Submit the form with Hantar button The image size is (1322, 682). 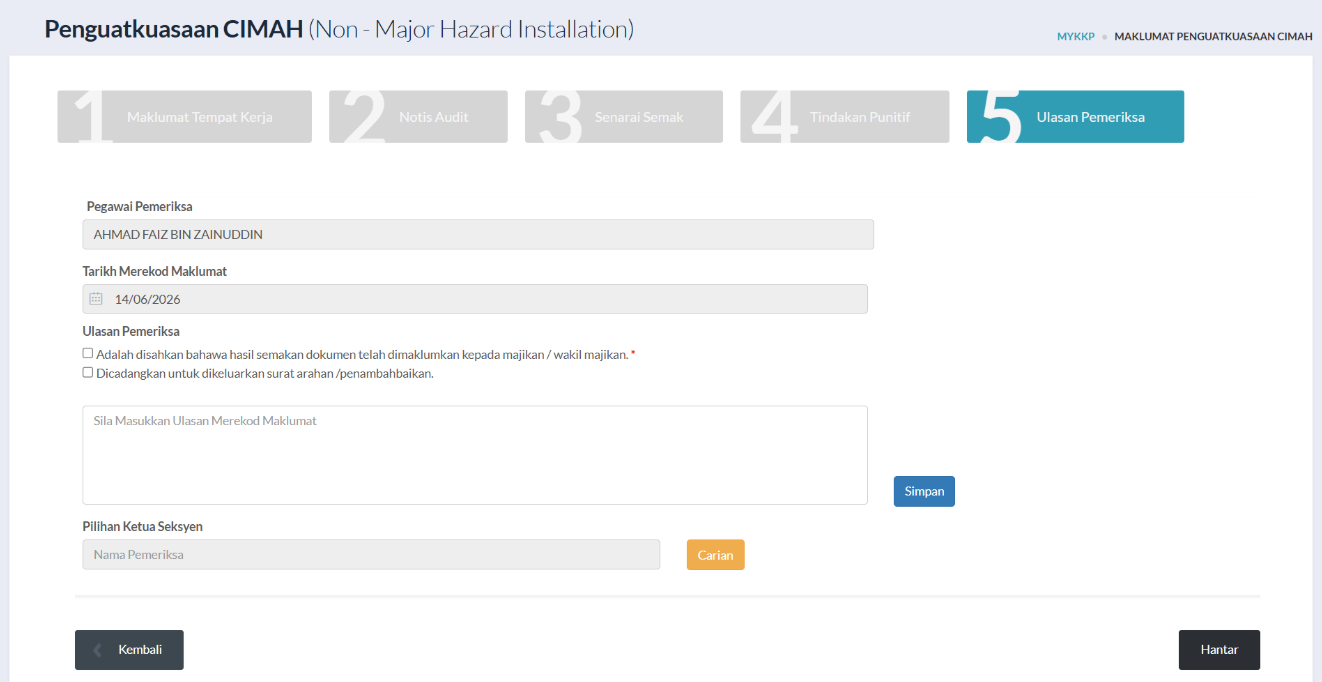point(1219,650)
